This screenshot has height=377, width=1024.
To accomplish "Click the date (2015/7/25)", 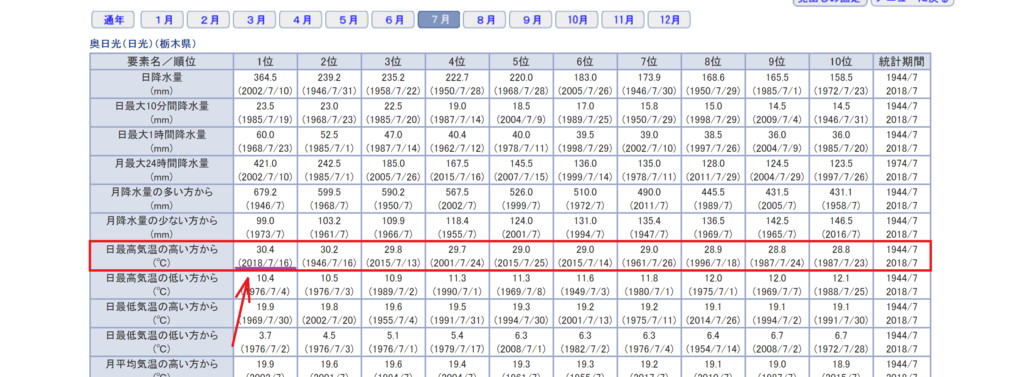I will (x=521, y=263).
